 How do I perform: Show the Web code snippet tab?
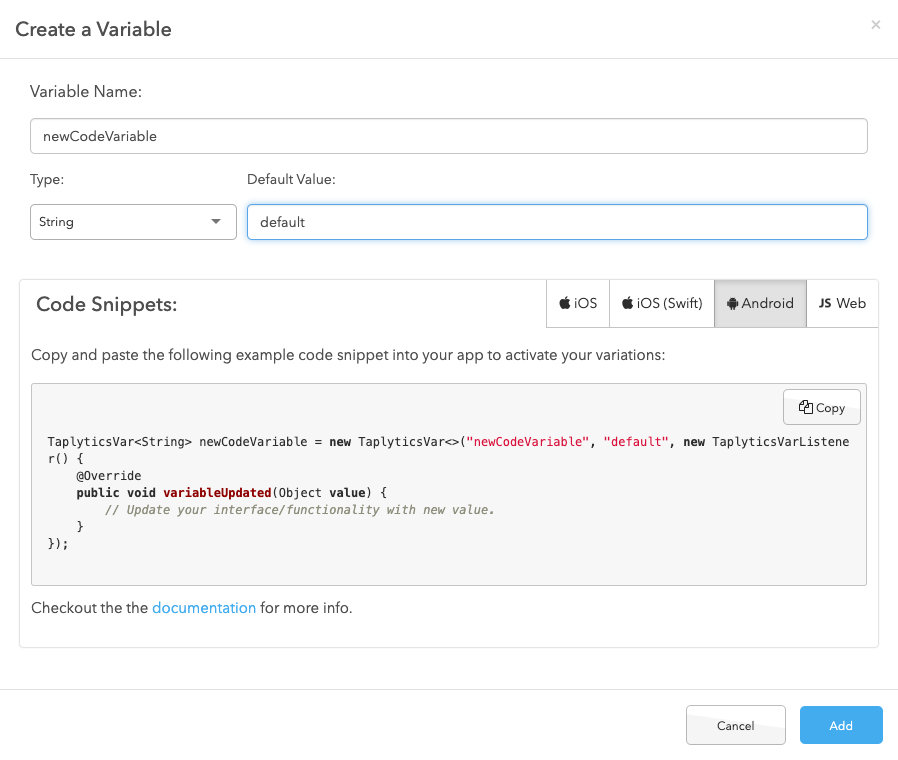[x=842, y=304]
